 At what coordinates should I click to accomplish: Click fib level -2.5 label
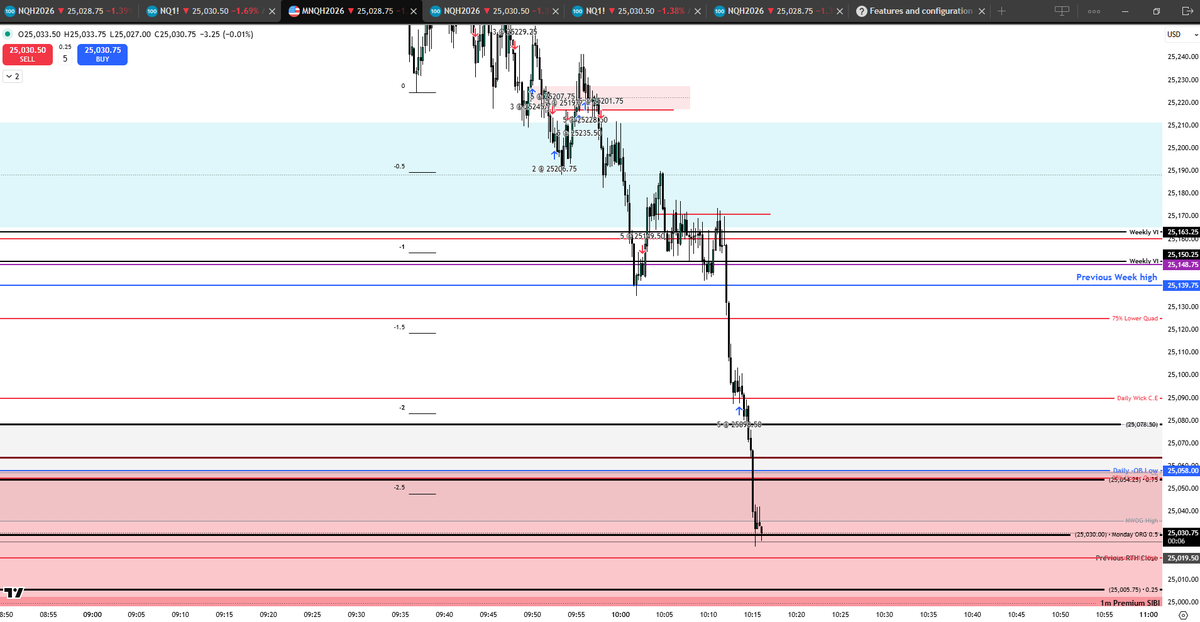coord(399,488)
